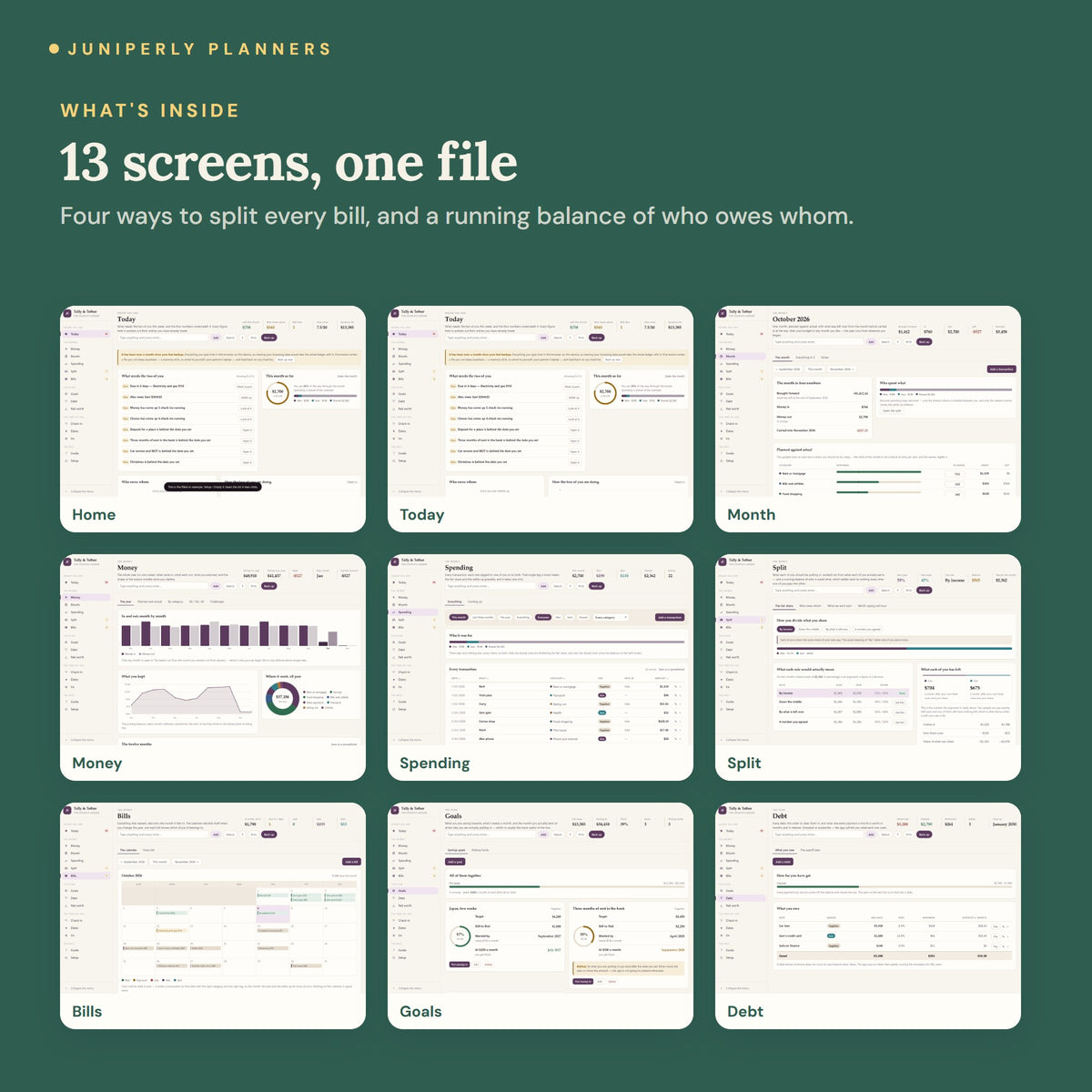The height and width of the screenshot is (1092, 1092).
Task: Click the Tally & Tether logo in Home screen
Action: pos(66,313)
